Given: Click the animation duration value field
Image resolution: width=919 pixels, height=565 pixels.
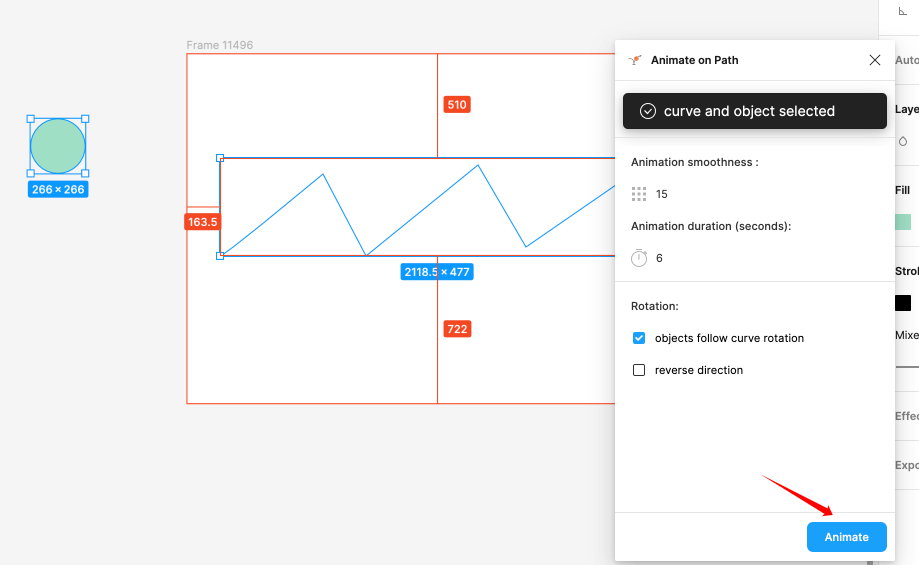Looking at the screenshot, I should pos(659,258).
